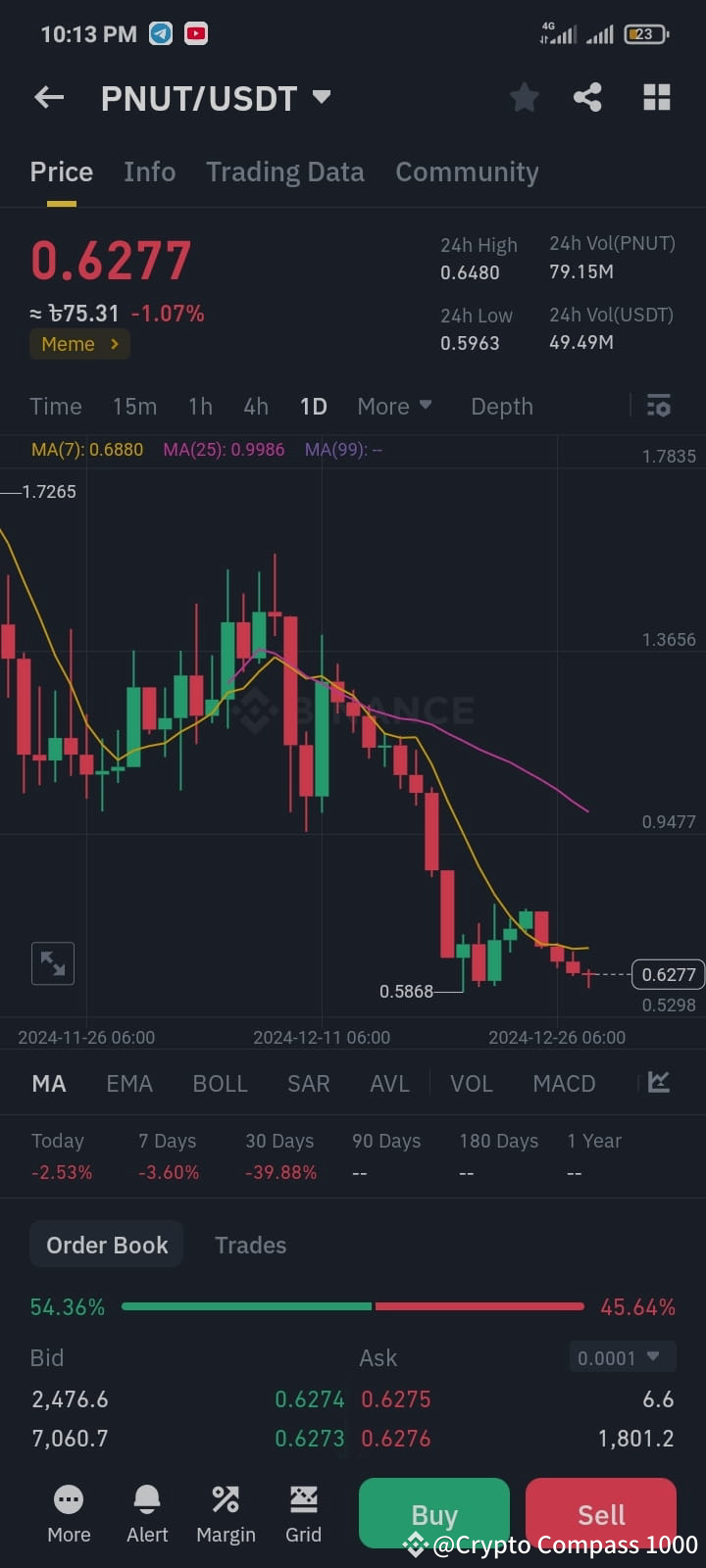Open the chart settings icon beside Depth

click(658, 405)
